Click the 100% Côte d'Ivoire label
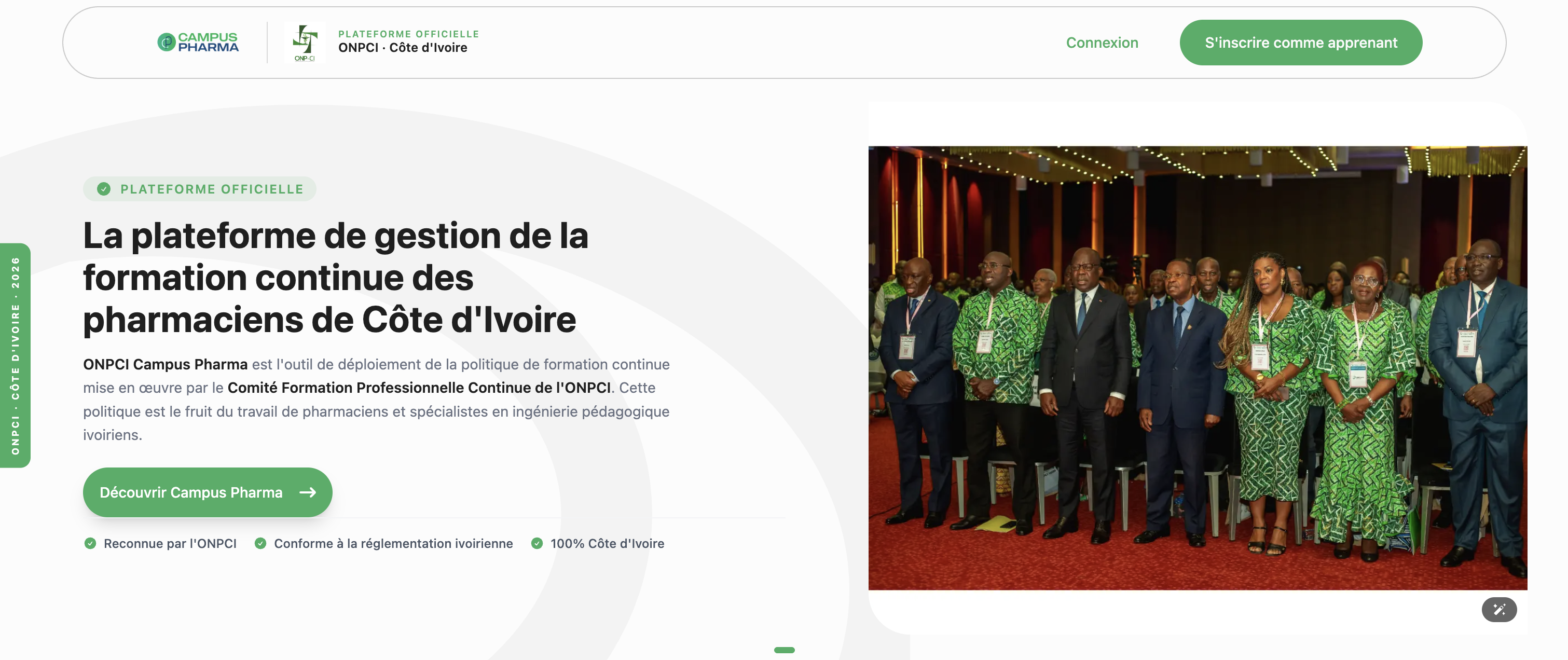 pyautogui.click(x=607, y=543)
